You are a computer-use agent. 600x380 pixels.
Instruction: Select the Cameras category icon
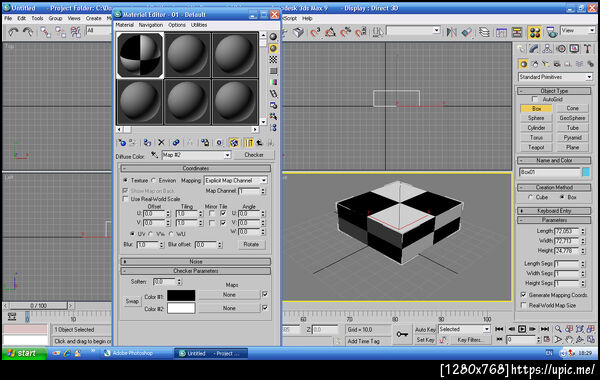click(557, 64)
